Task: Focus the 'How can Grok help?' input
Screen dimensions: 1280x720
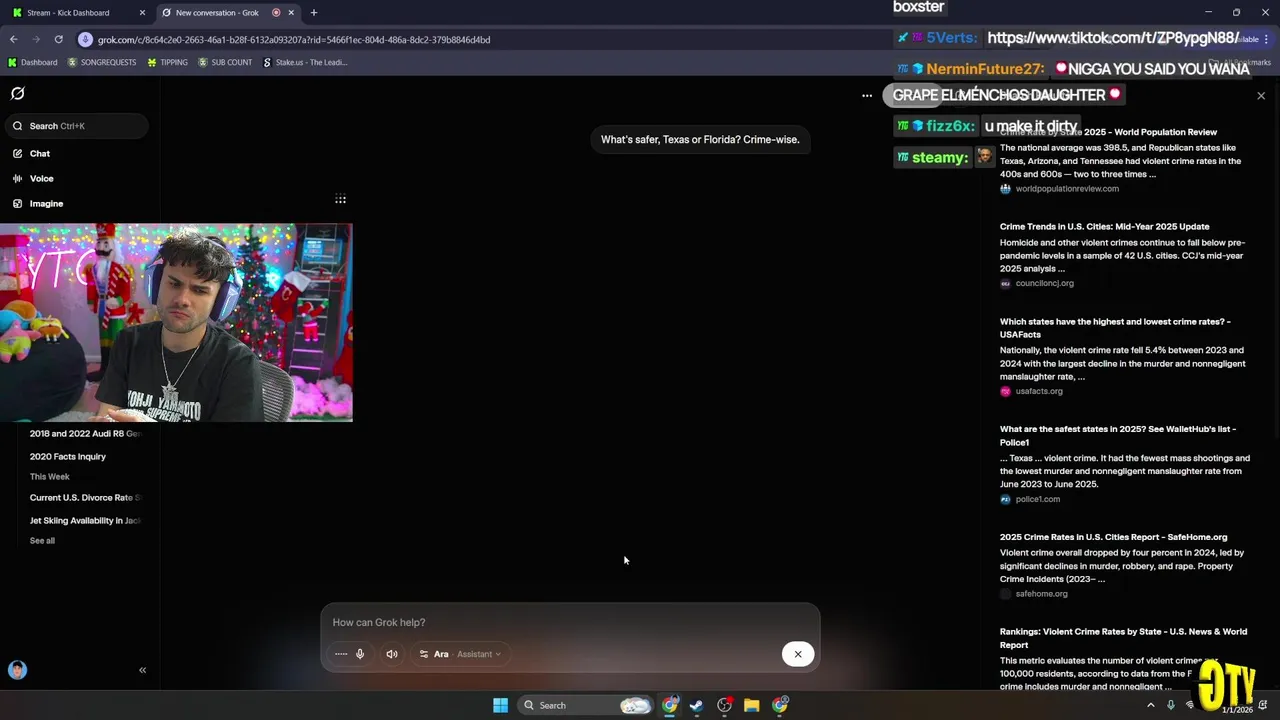Action: (570, 622)
